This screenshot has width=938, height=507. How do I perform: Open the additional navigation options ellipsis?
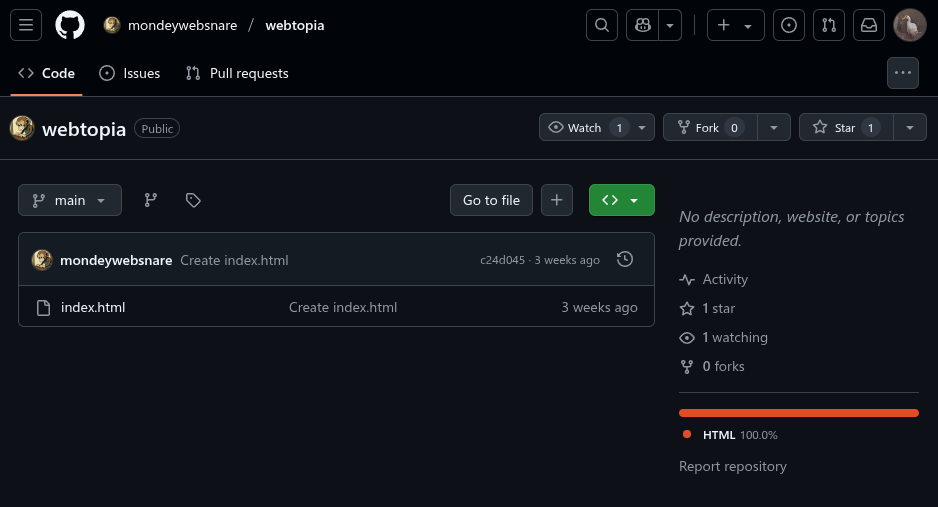pos(903,73)
